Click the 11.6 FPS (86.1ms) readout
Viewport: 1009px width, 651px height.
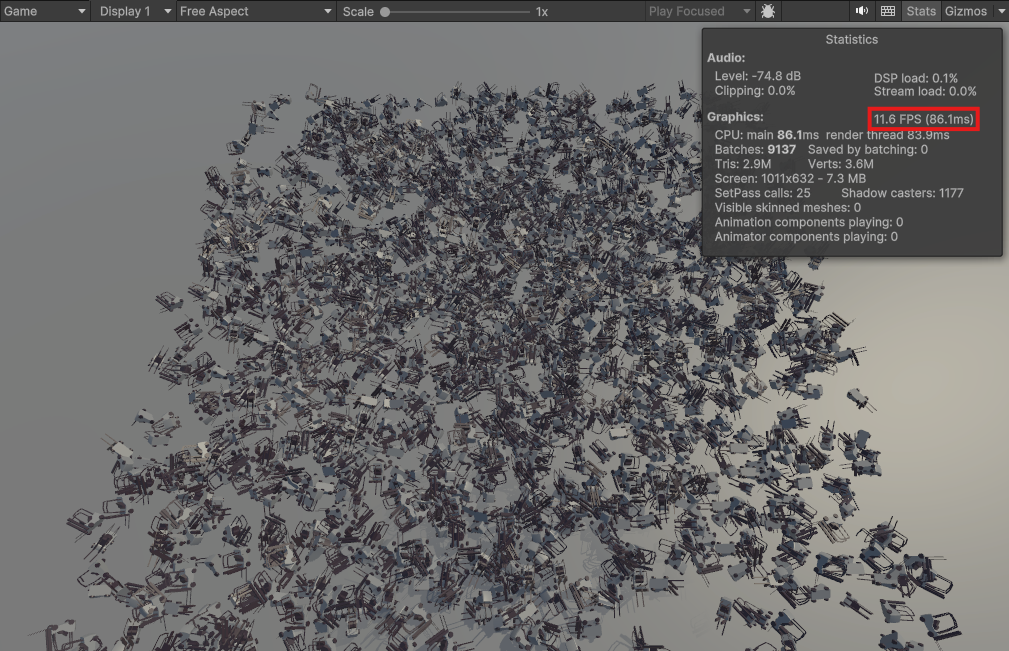pos(923,119)
